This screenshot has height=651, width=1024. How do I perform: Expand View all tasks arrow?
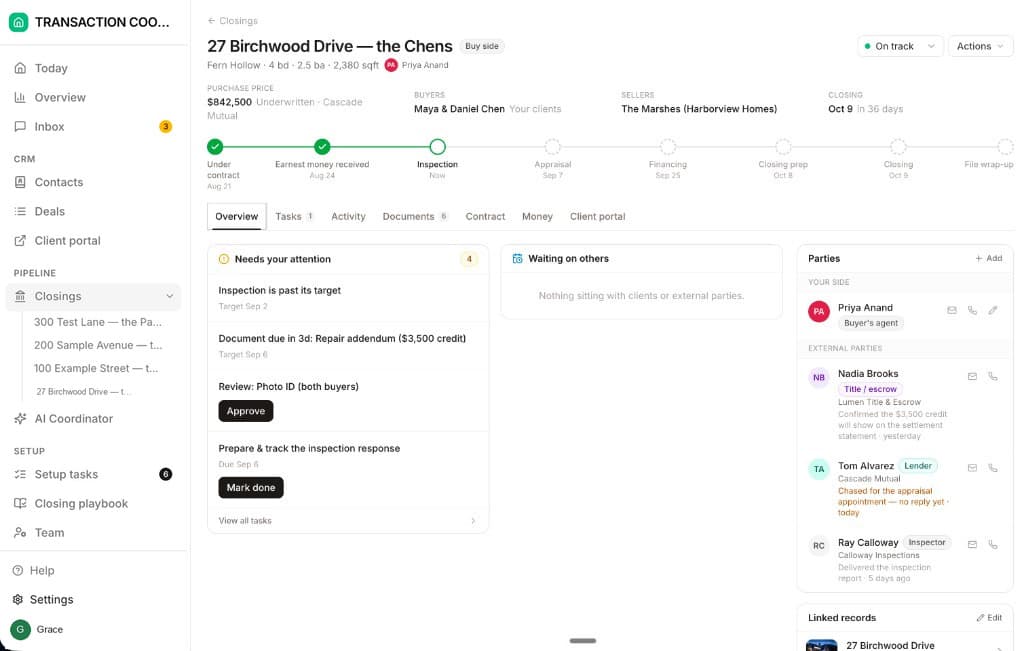tap(473, 520)
